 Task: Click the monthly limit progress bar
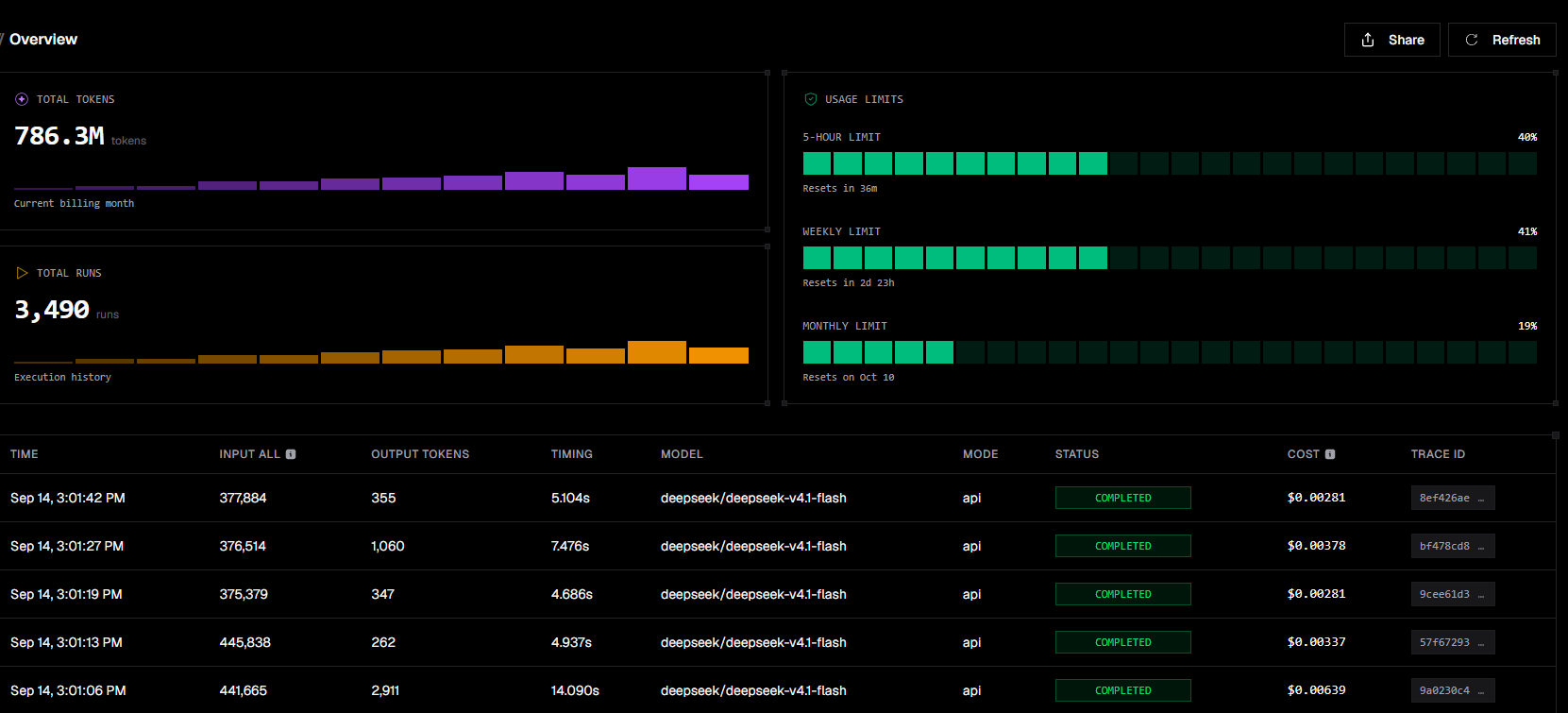click(1170, 352)
